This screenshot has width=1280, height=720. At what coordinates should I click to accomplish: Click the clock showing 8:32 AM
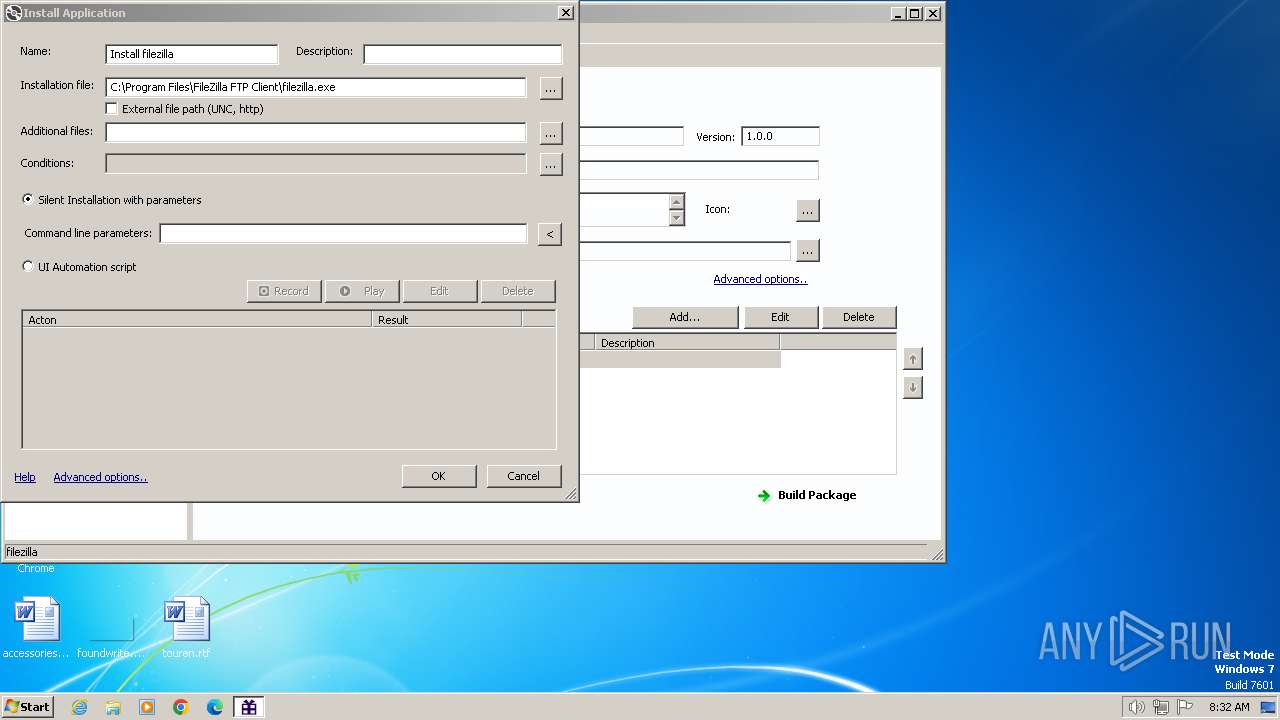1229,707
